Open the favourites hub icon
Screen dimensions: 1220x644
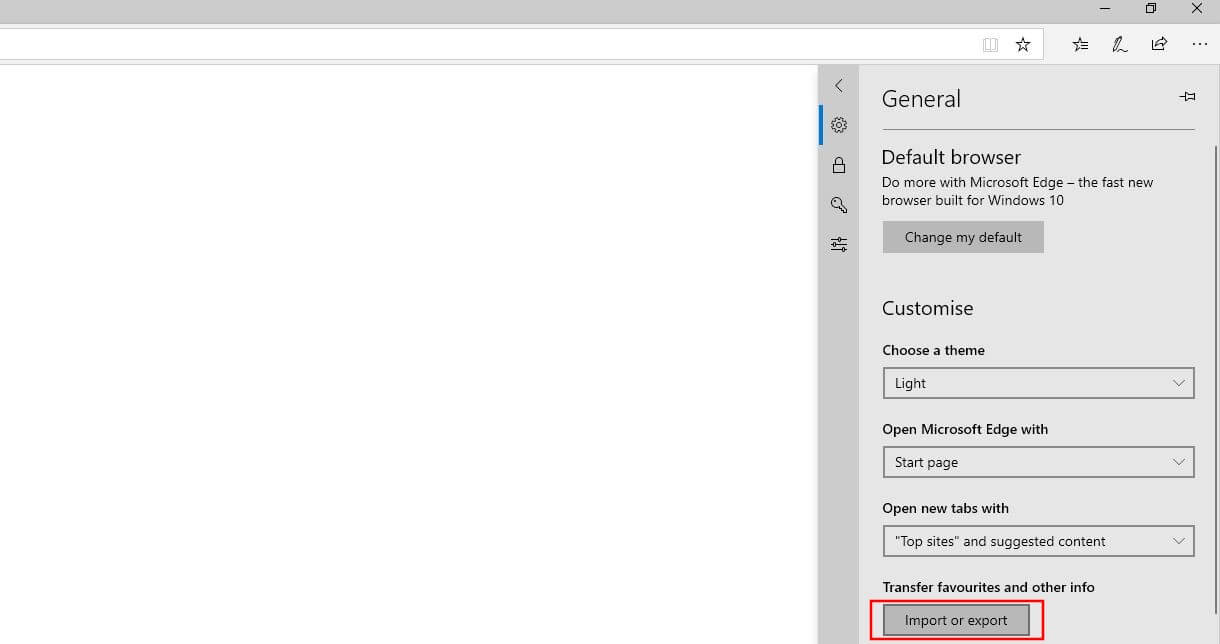point(1080,44)
